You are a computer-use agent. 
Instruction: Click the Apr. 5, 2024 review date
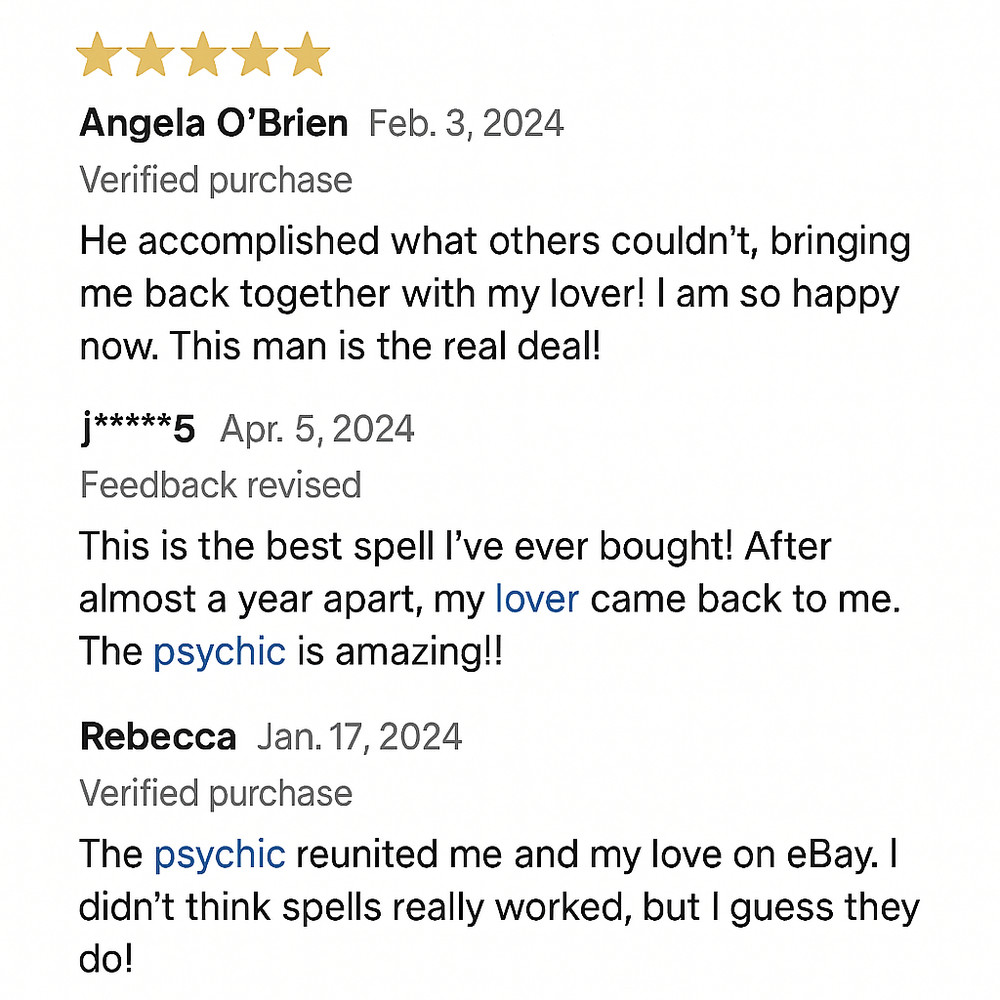pos(316,429)
